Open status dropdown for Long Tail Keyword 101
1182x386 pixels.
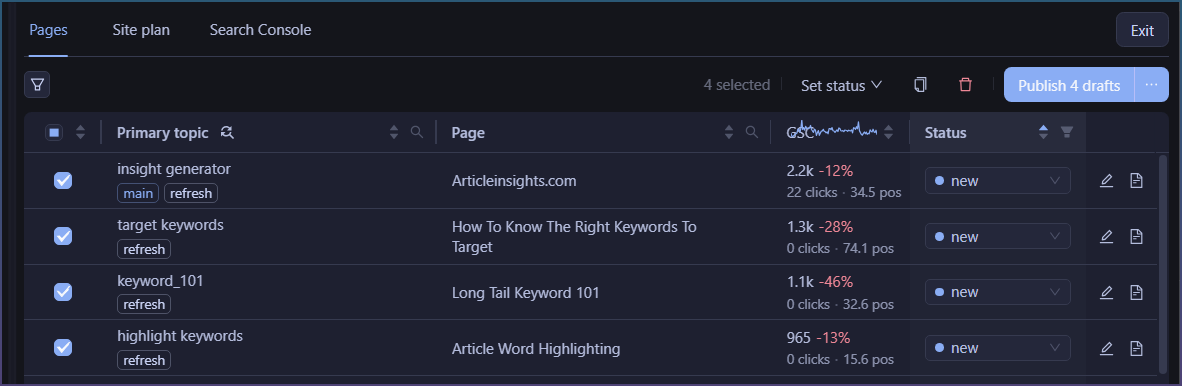(x=997, y=293)
